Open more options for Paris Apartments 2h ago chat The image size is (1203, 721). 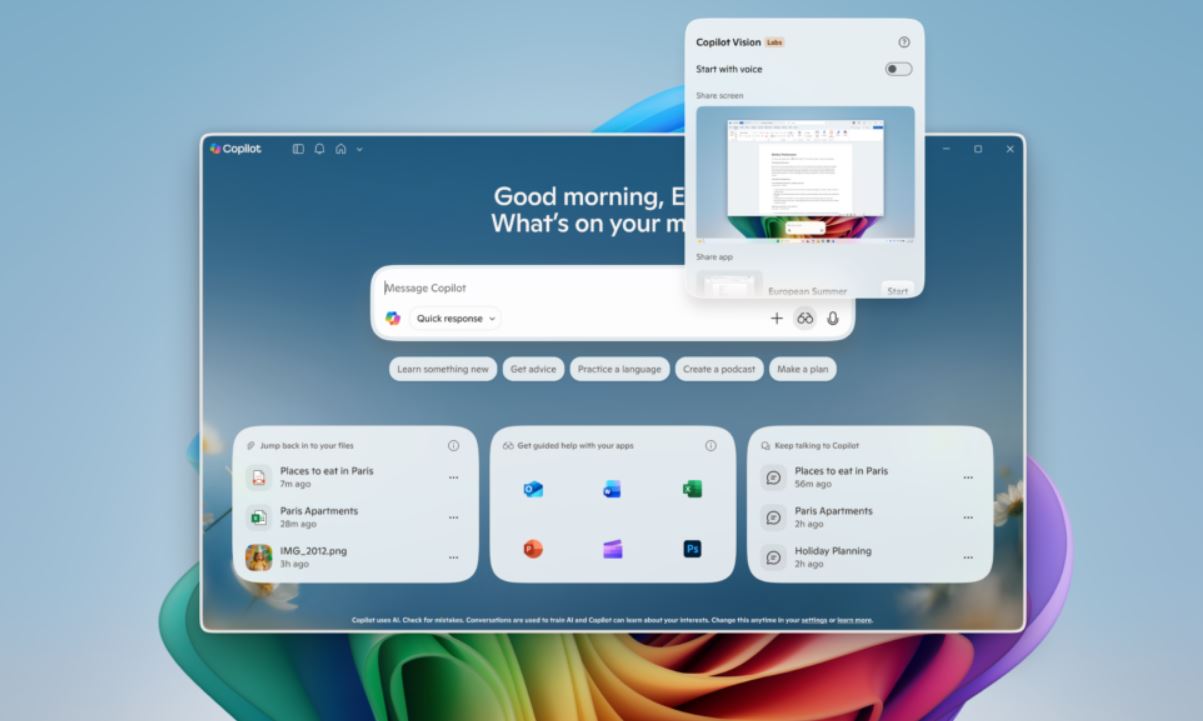point(968,518)
